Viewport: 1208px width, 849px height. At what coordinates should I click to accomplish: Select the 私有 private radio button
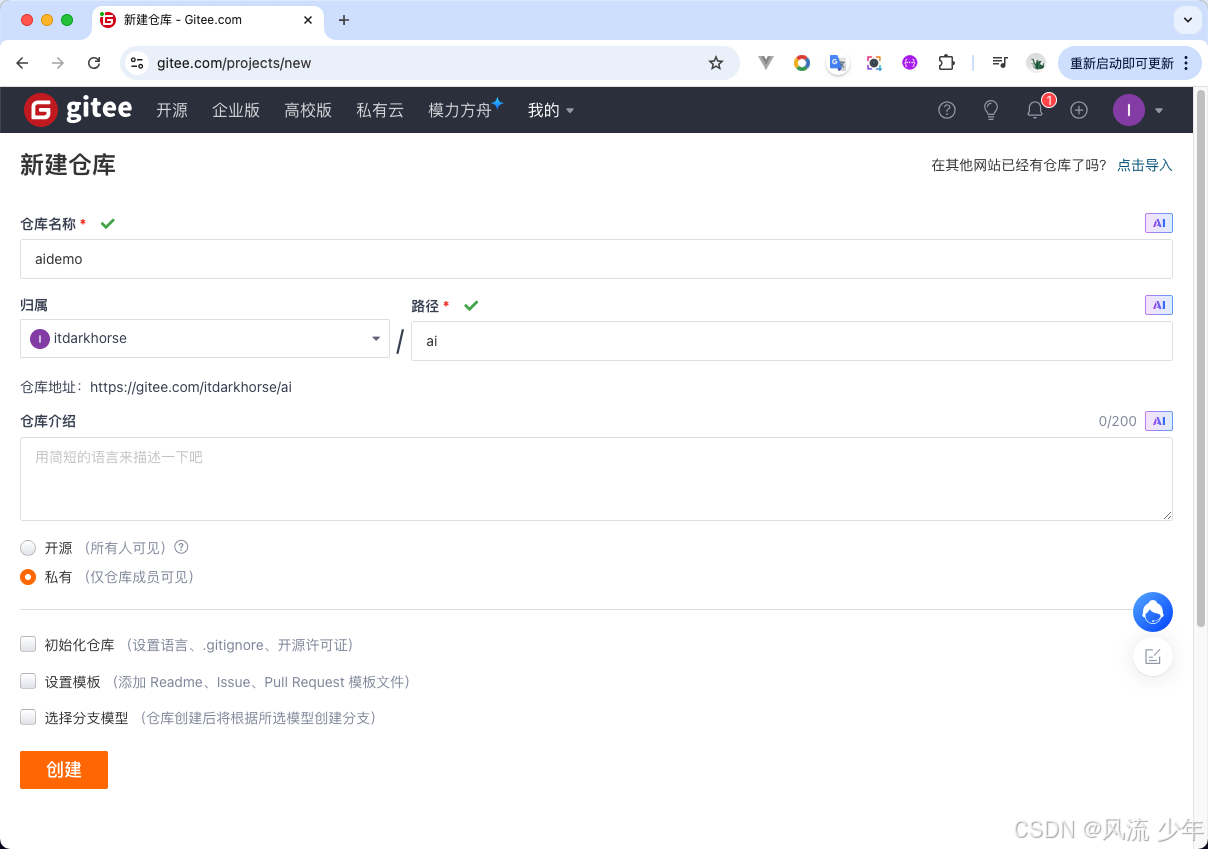click(x=28, y=577)
